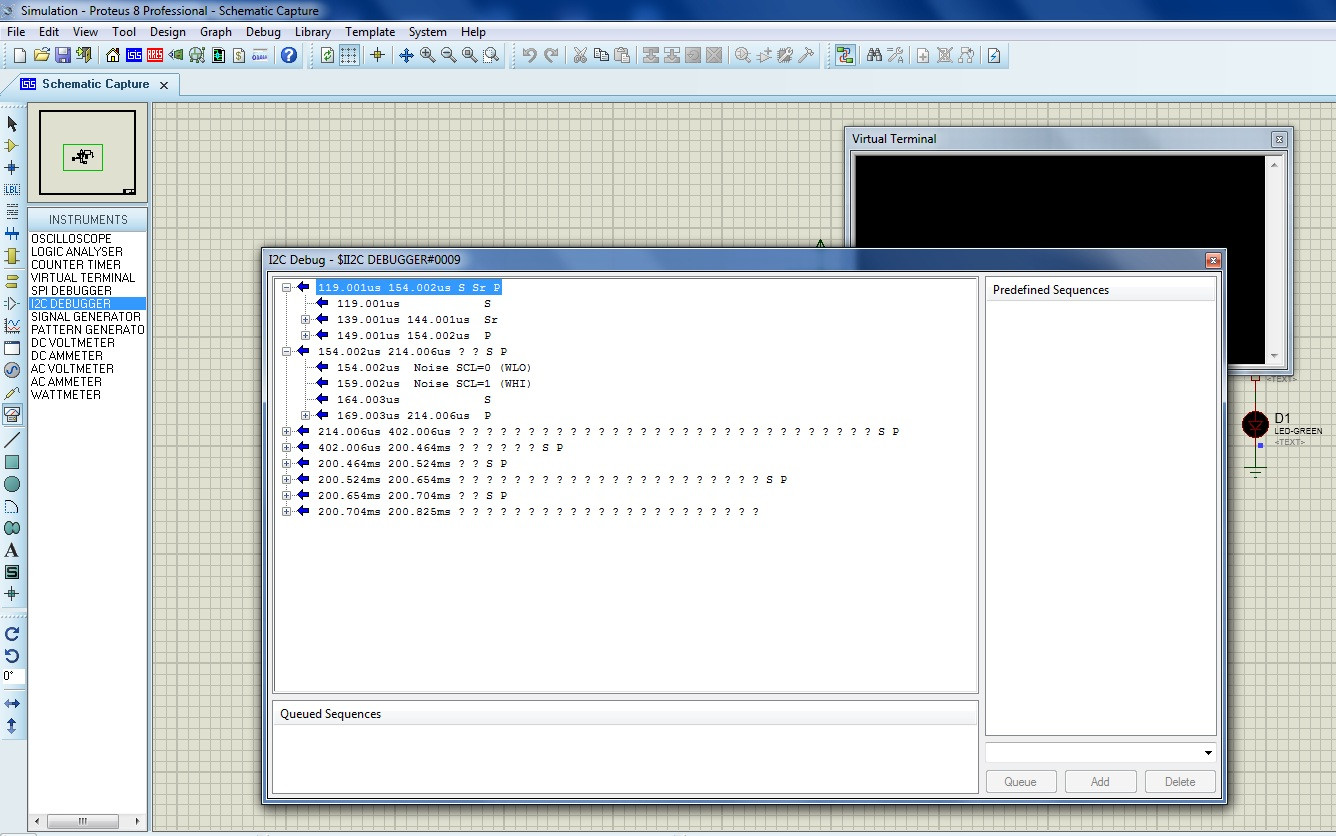Image resolution: width=1336 pixels, height=836 pixels.
Task: Click the schematic overview thumbnail
Action: coord(87,153)
